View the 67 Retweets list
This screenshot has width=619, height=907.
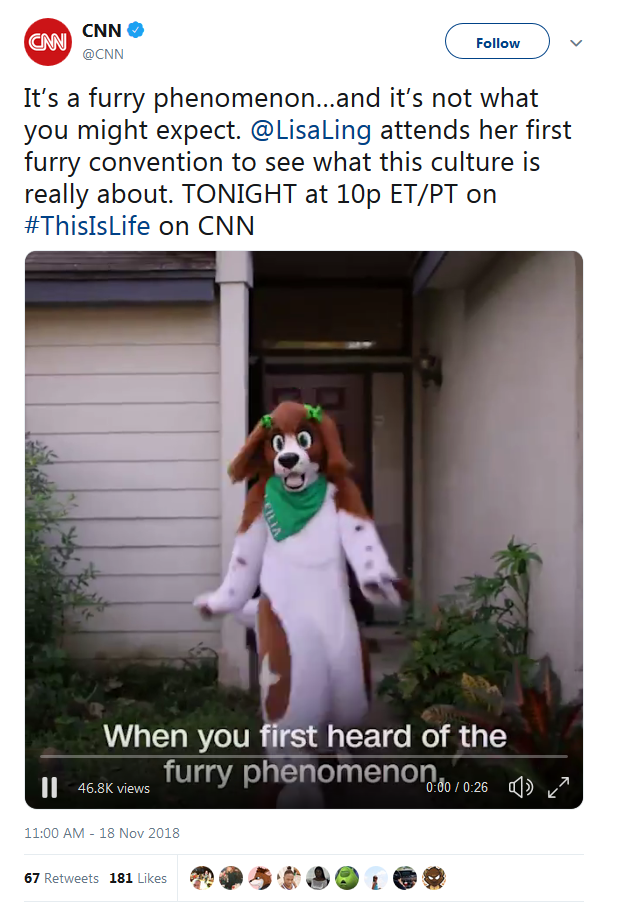coord(61,878)
